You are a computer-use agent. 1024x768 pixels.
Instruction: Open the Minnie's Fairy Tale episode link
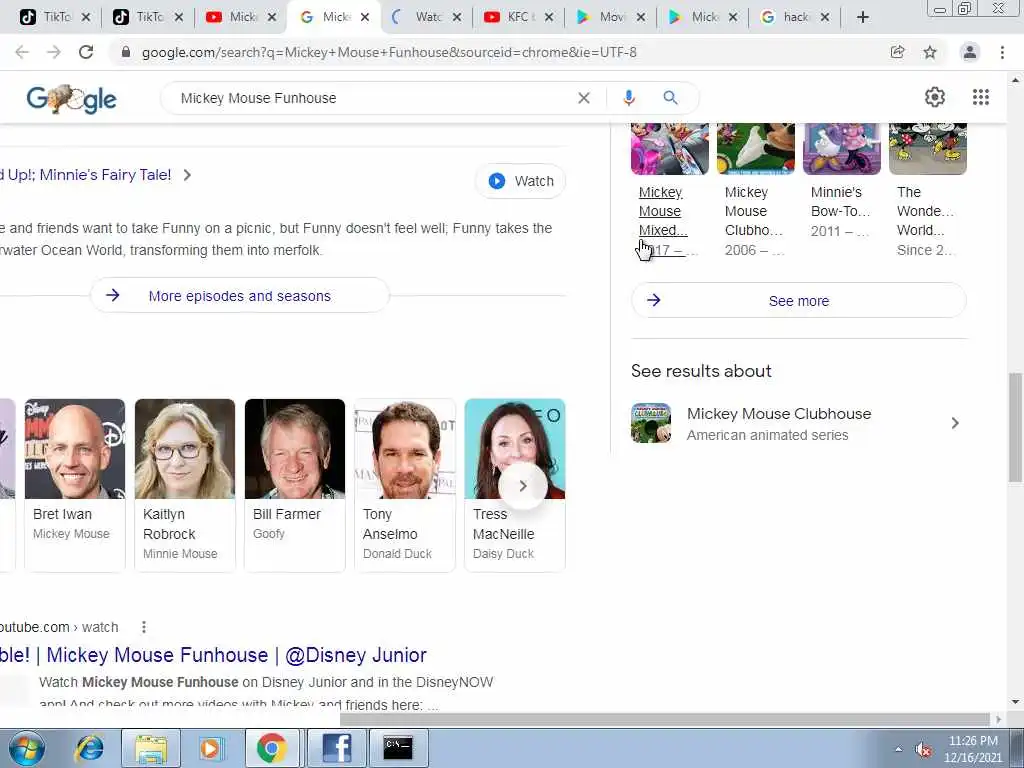[86, 175]
